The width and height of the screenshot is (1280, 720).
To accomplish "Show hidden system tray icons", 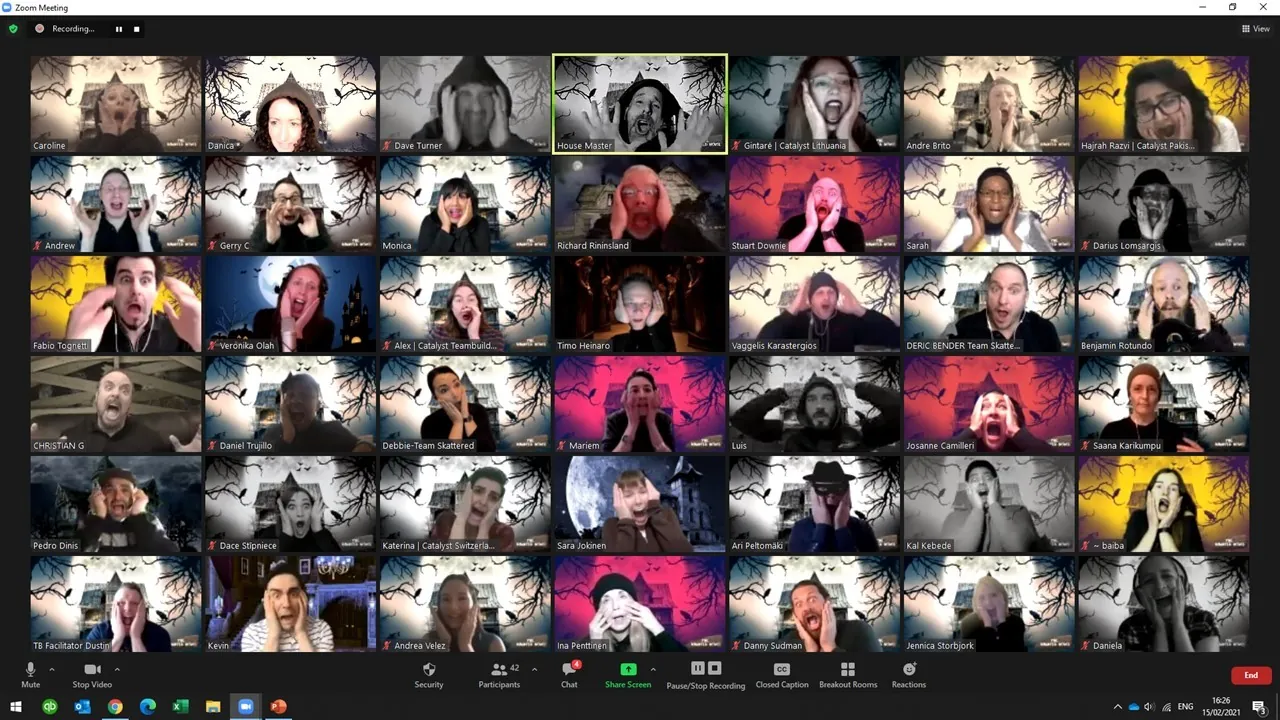I will pos(1117,707).
